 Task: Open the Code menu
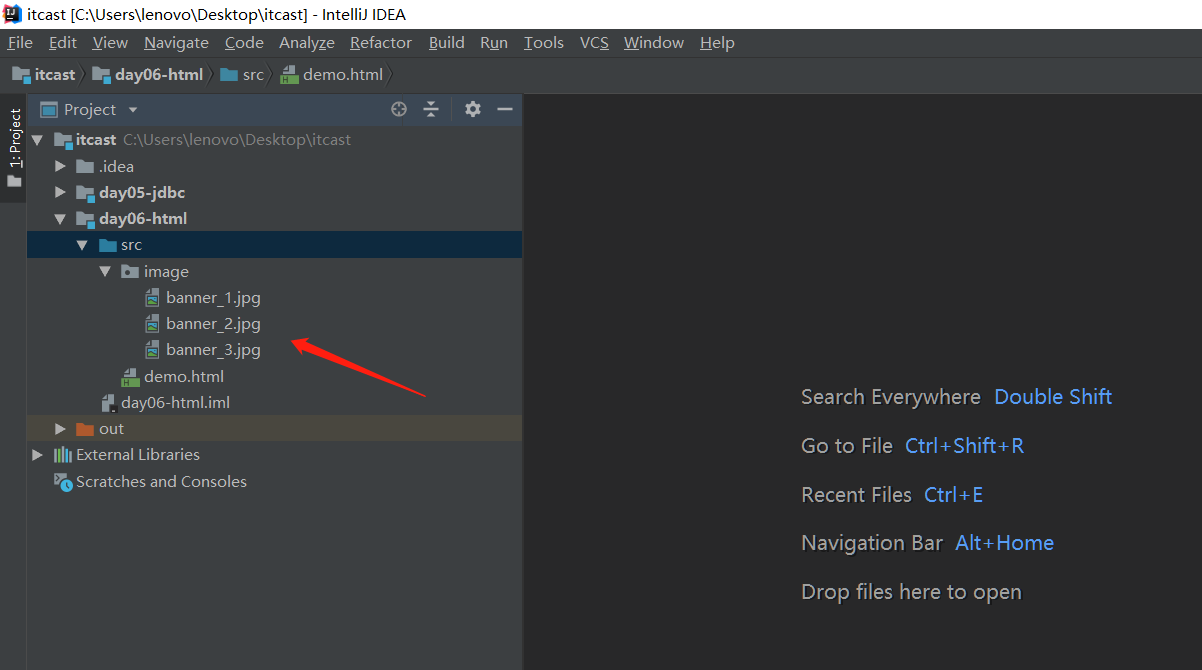(x=244, y=42)
